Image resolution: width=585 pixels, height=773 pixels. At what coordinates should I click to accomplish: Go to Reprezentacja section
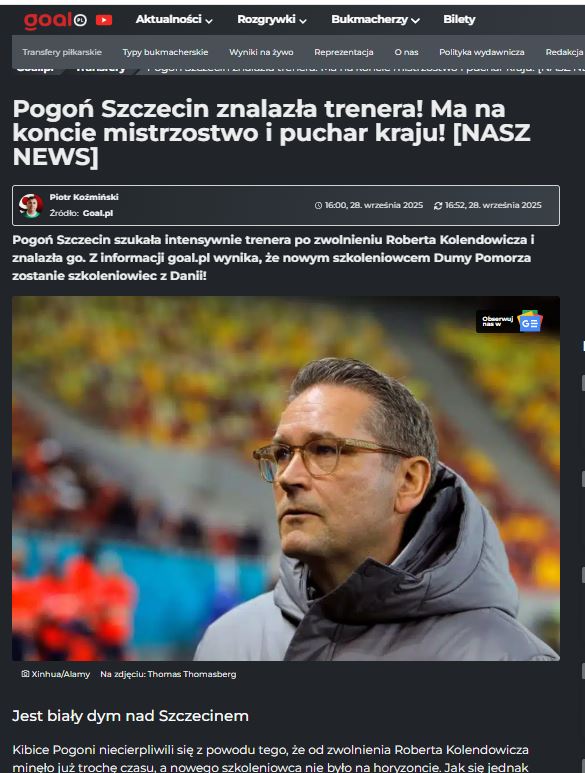[344, 52]
